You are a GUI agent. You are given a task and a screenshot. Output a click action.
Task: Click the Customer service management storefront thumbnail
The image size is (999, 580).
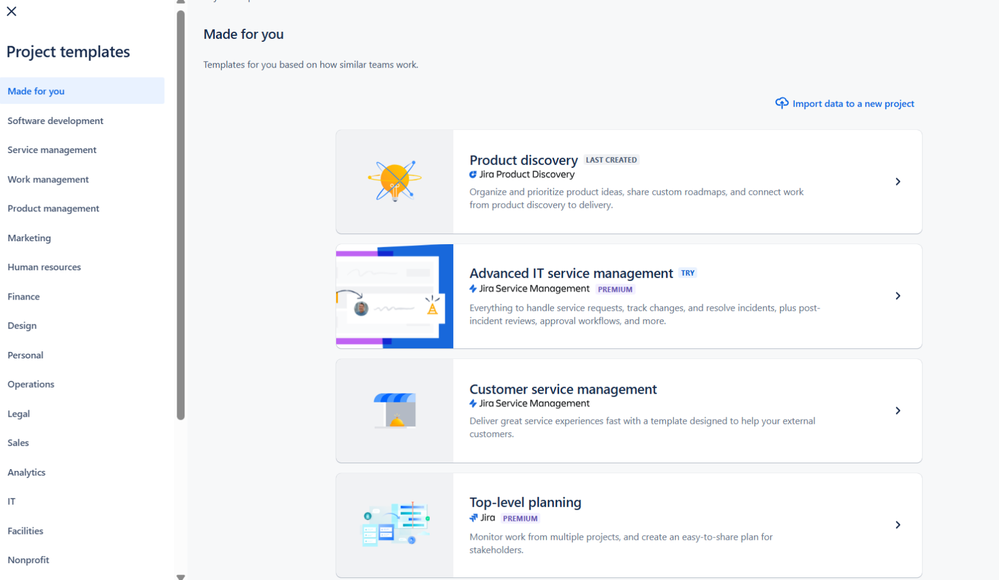coord(395,410)
